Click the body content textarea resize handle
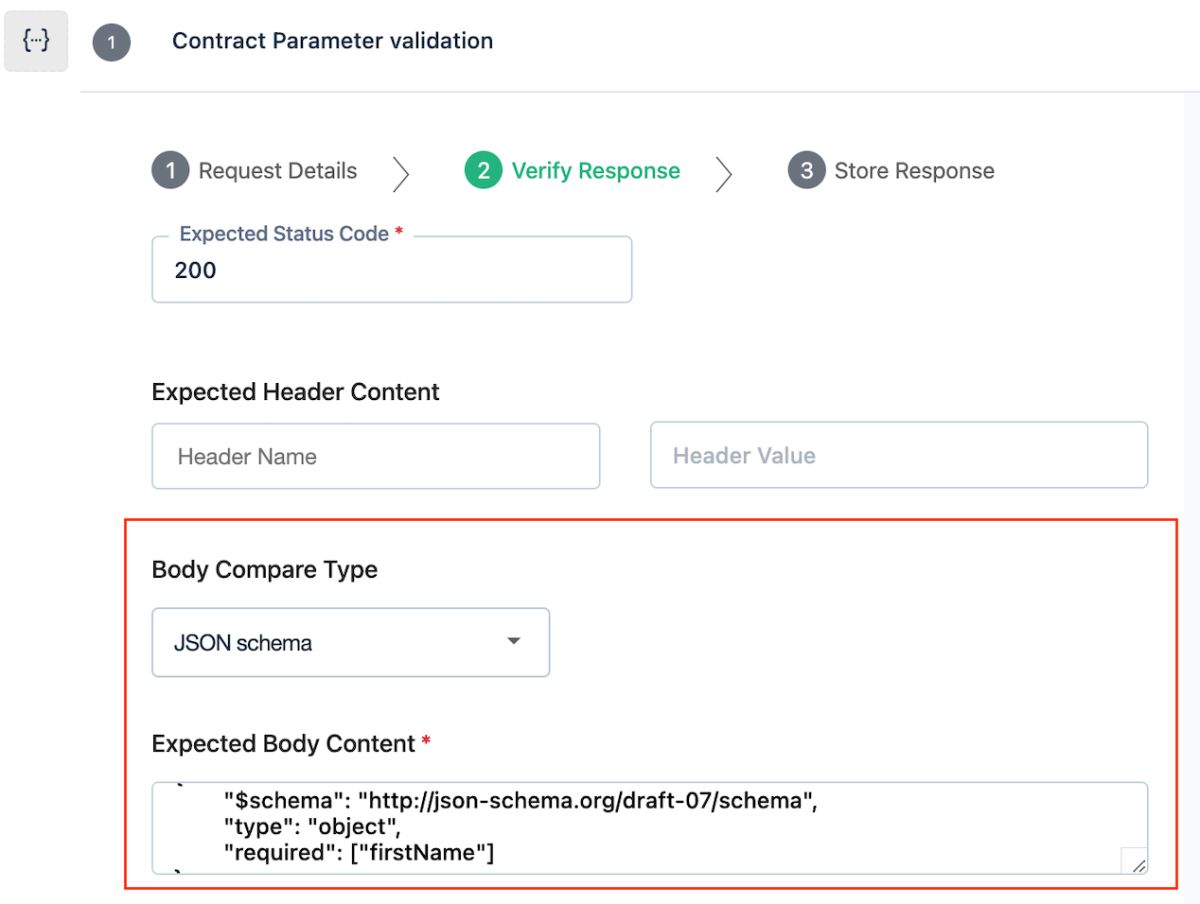The height and width of the screenshot is (904, 1200). click(1136, 863)
